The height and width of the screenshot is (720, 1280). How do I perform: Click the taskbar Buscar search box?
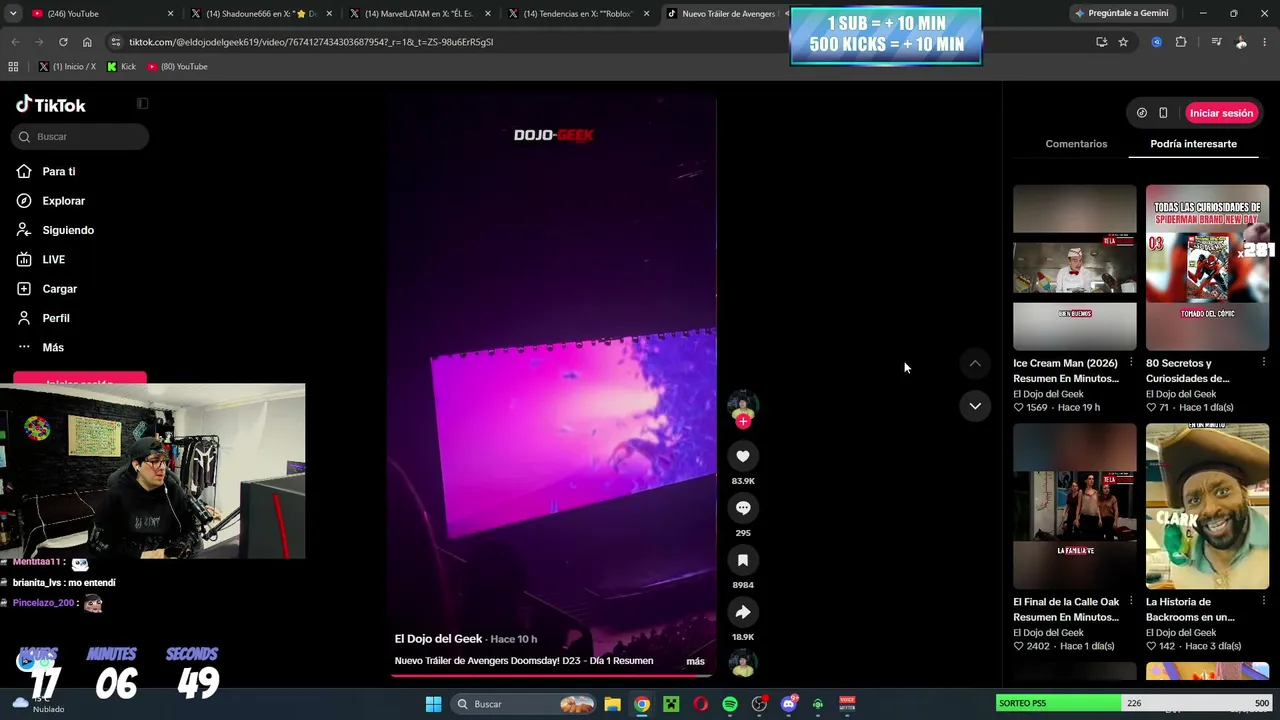tap(523, 704)
